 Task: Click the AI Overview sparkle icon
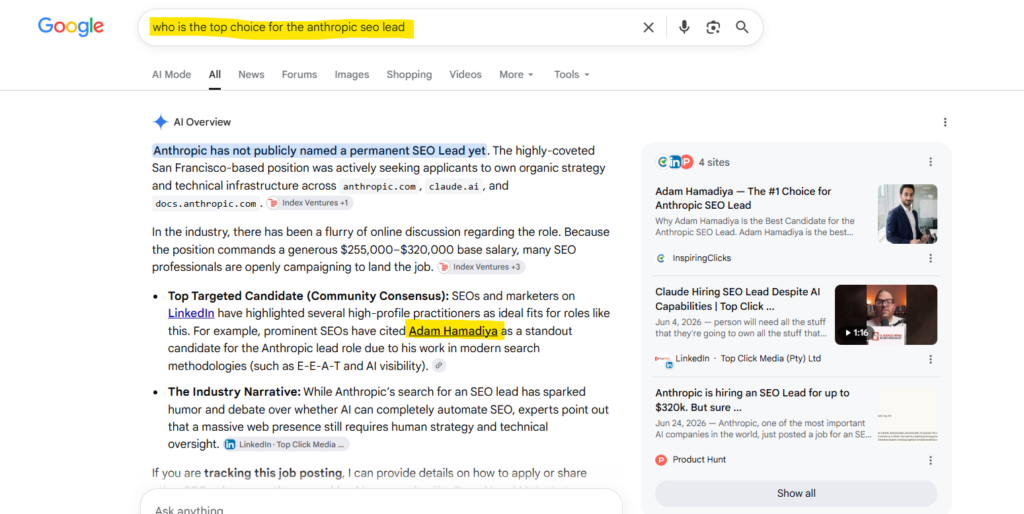click(x=160, y=122)
